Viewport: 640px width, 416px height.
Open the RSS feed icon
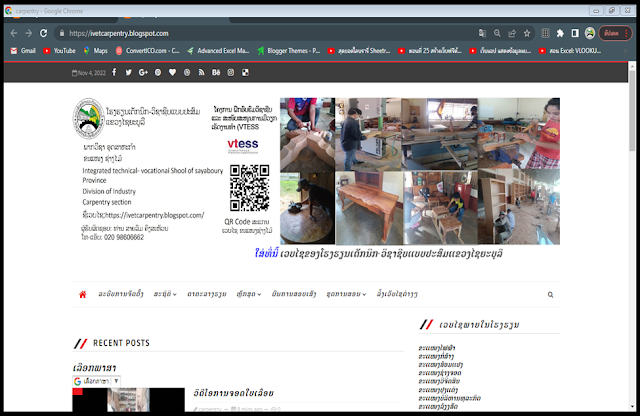201,72
